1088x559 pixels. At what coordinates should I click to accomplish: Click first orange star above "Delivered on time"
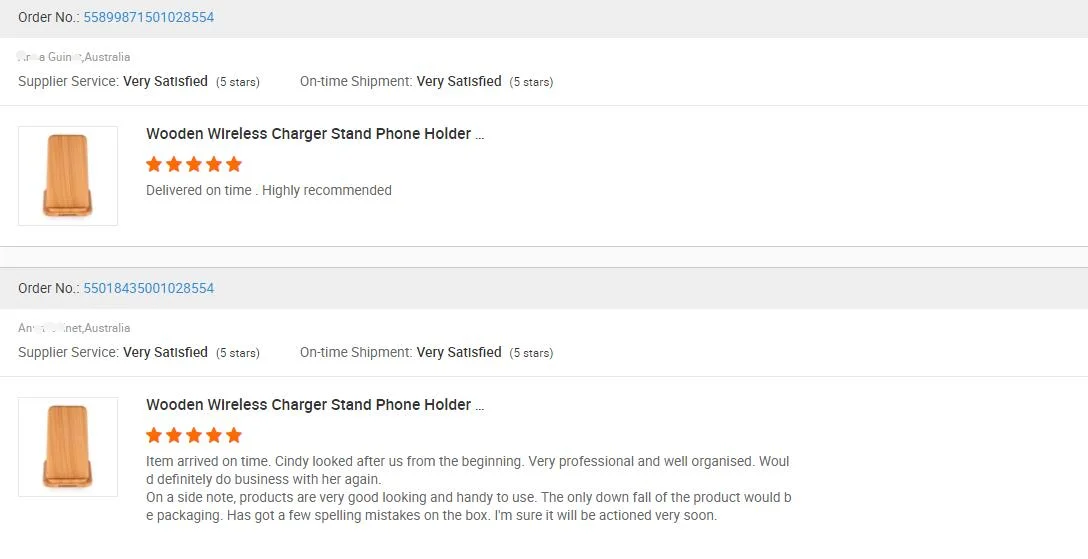154,164
